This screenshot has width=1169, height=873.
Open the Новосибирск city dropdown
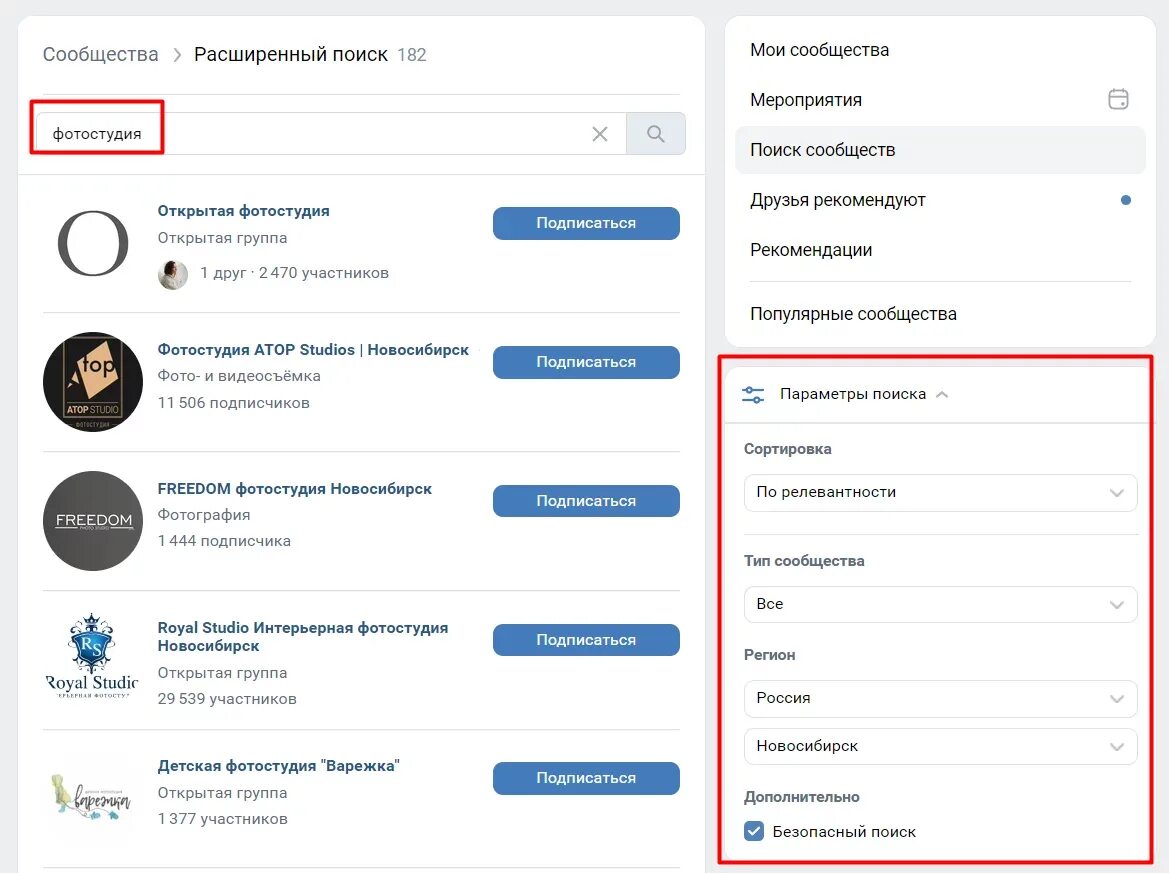940,746
